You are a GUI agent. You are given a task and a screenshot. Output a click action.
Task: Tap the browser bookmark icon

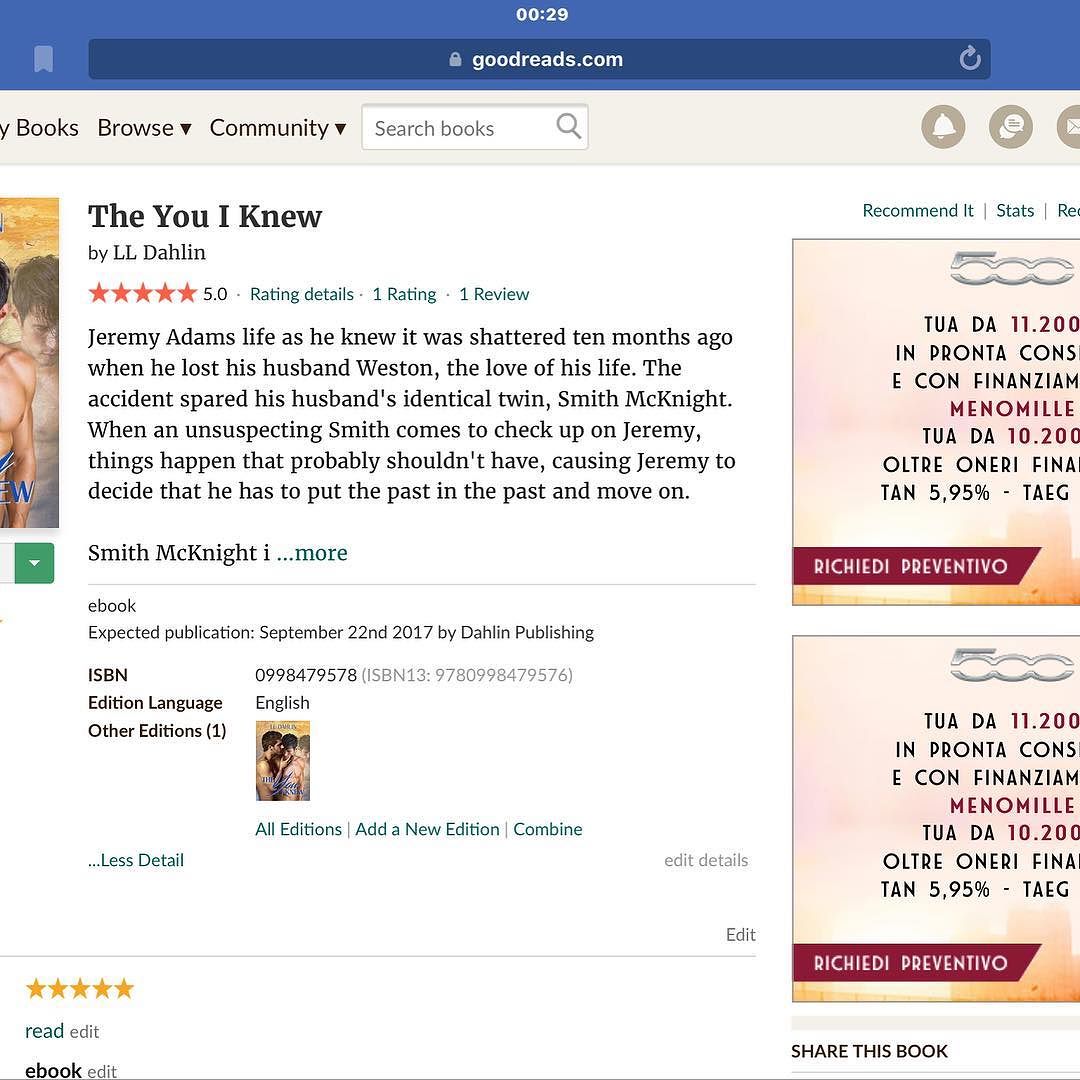coord(43,59)
